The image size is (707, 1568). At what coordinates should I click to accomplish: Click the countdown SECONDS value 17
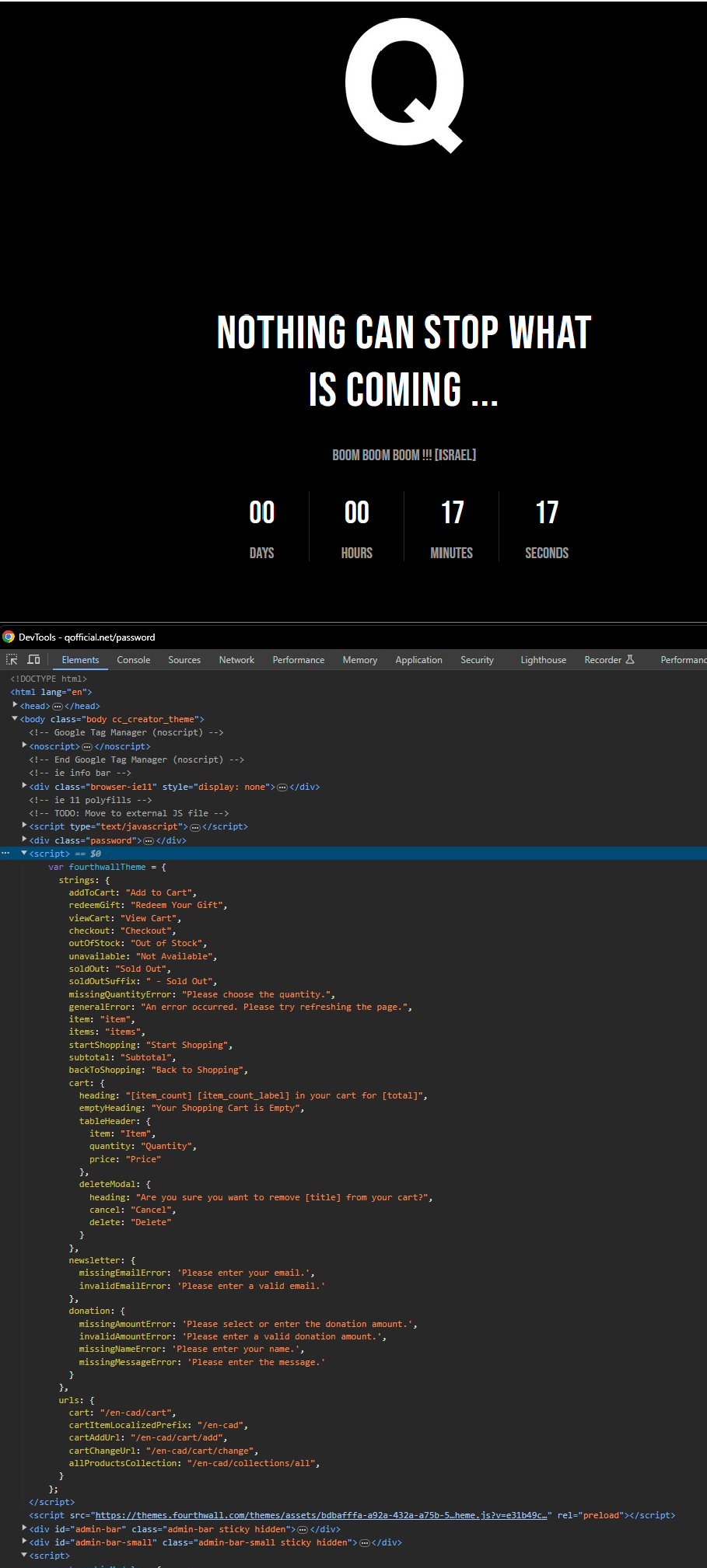pyautogui.click(x=547, y=512)
